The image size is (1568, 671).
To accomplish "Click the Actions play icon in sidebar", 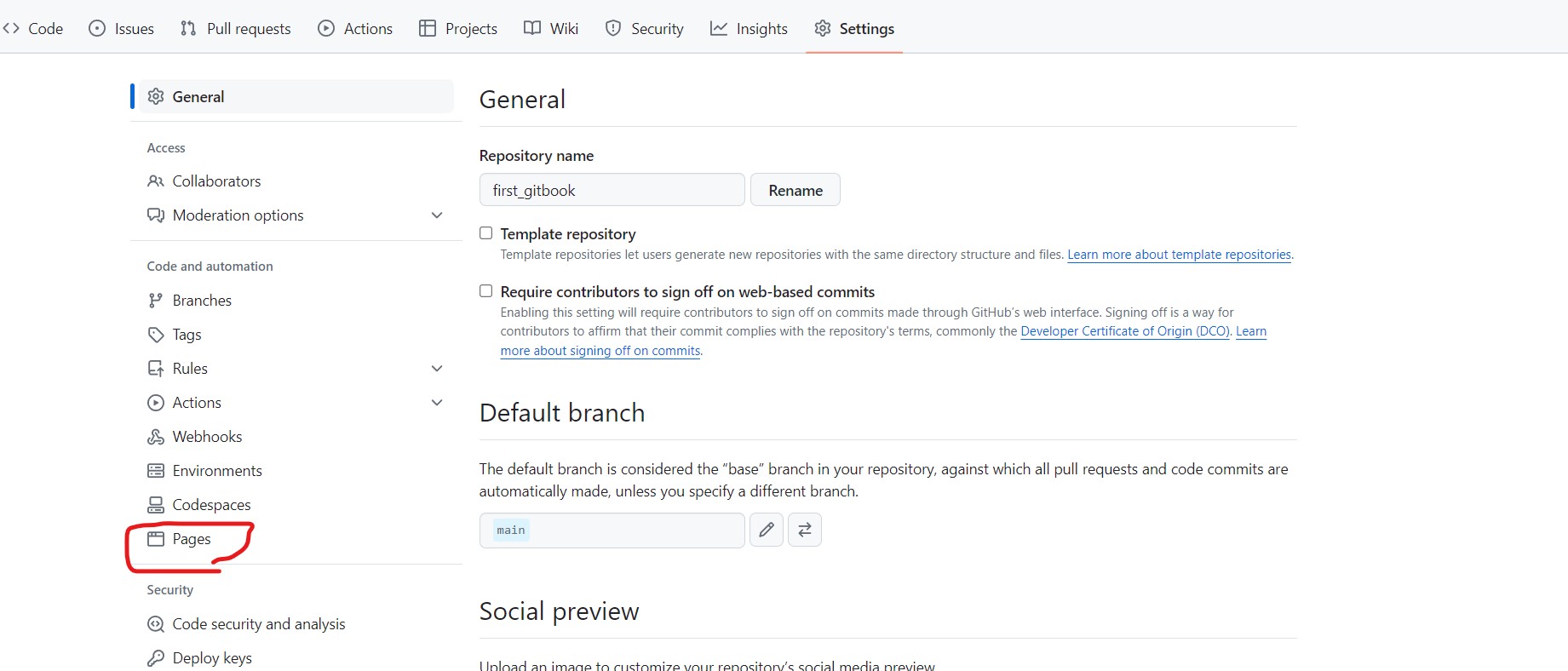I will [156, 403].
